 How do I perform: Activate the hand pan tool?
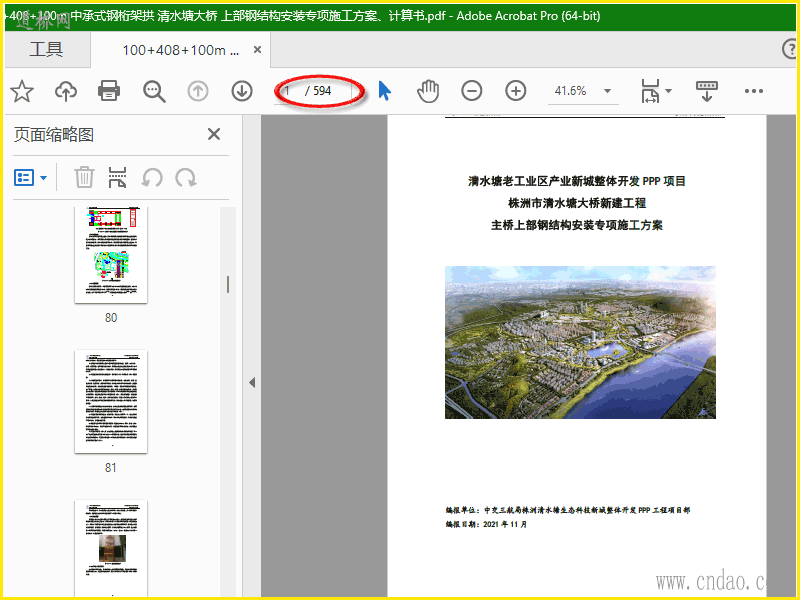pyautogui.click(x=428, y=91)
